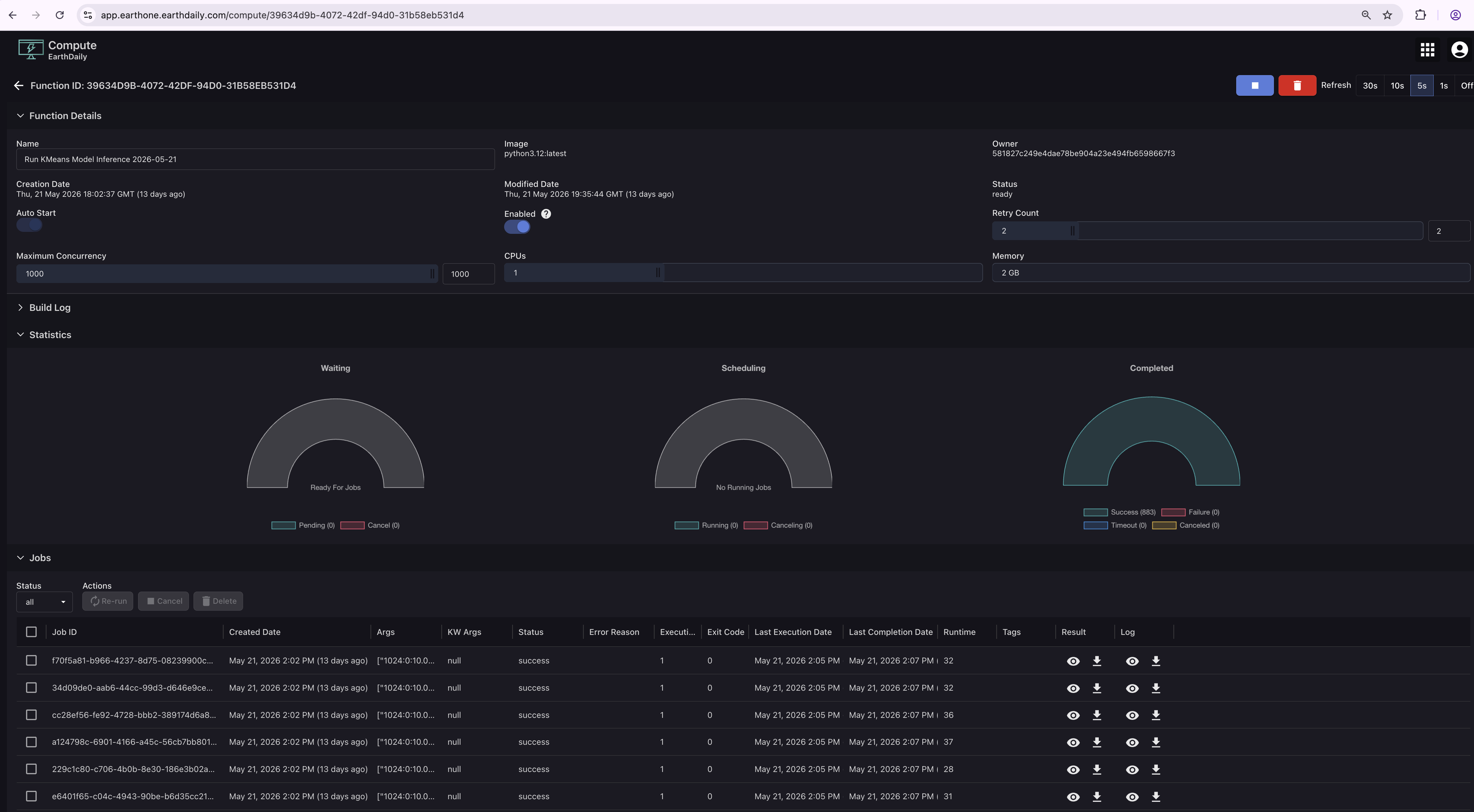Viewport: 1474px width, 812px height.
Task: View result of job cc28ef56
Action: [x=1073, y=715]
